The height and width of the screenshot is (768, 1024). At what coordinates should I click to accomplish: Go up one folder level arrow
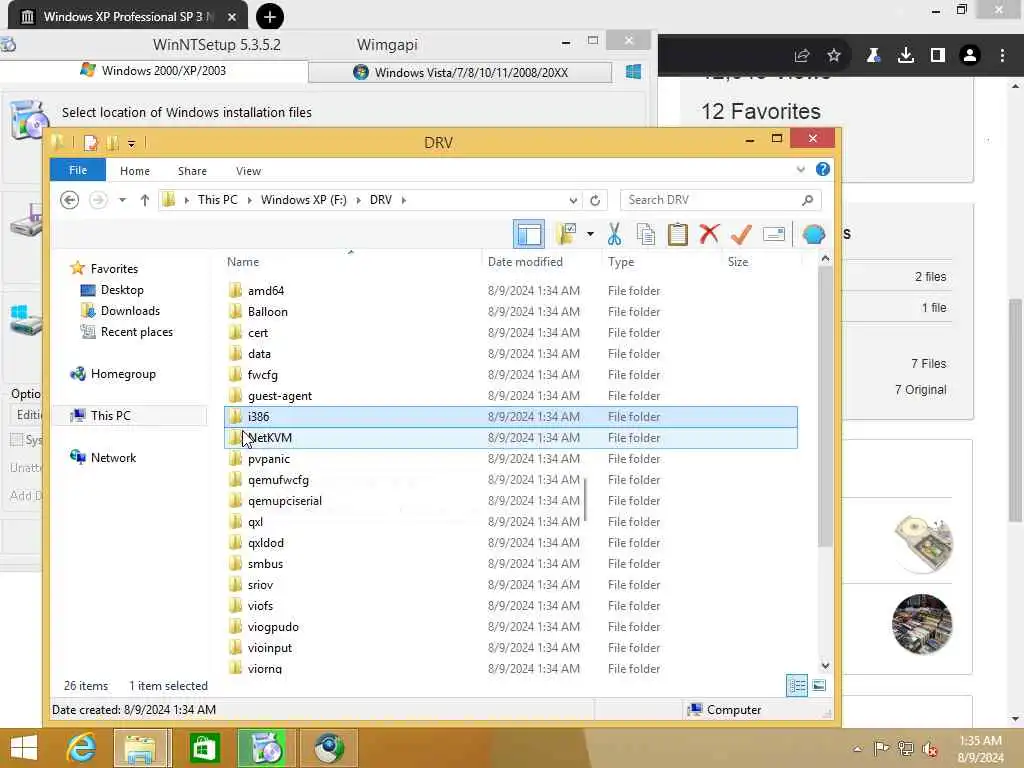[144, 200]
